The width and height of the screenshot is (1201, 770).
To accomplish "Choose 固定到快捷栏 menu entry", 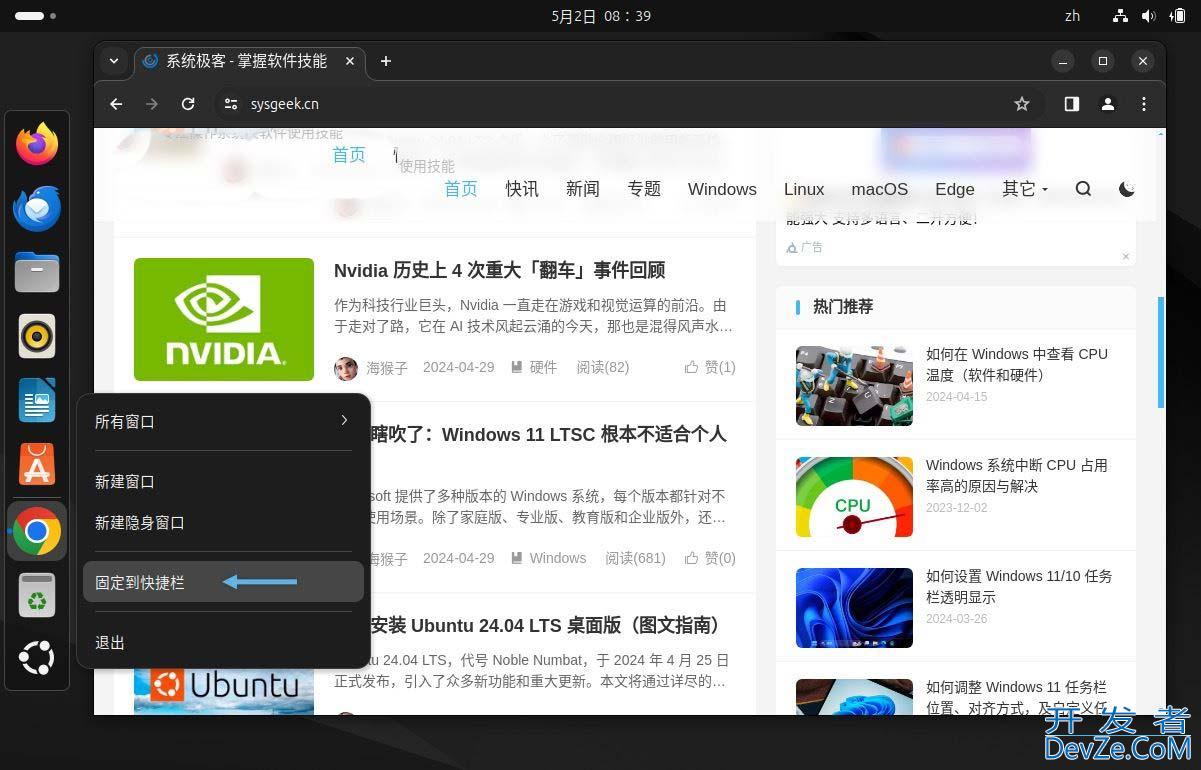I will click(x=223, y=582).
